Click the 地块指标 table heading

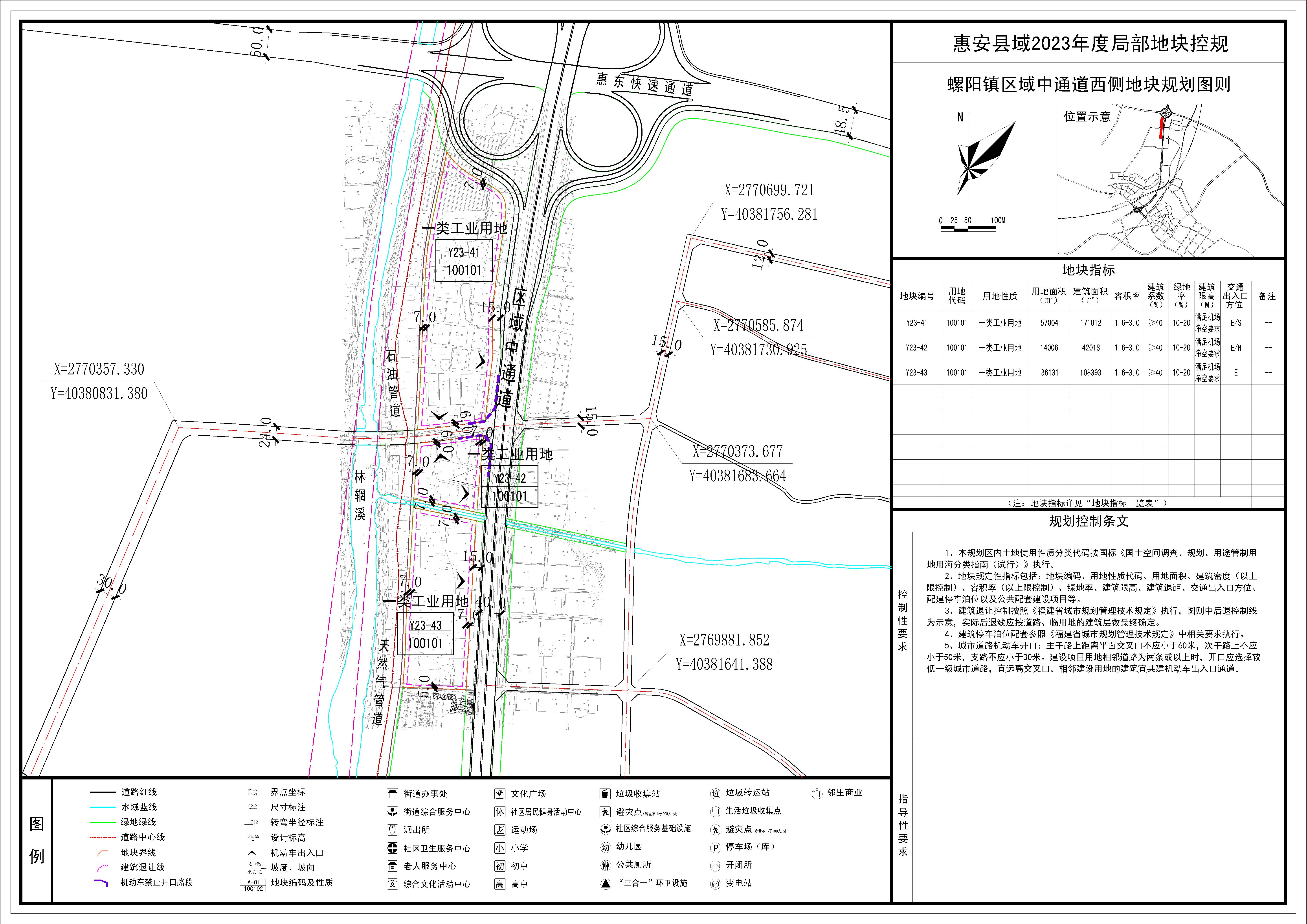click(x=1089, y=270)
